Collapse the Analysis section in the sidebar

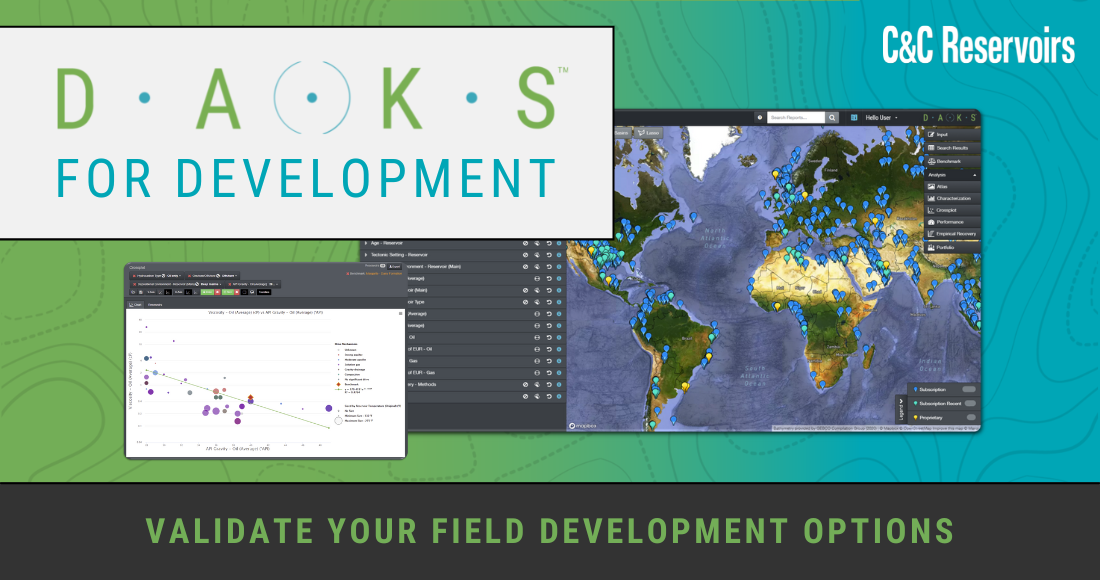click(x=974, y=173)
